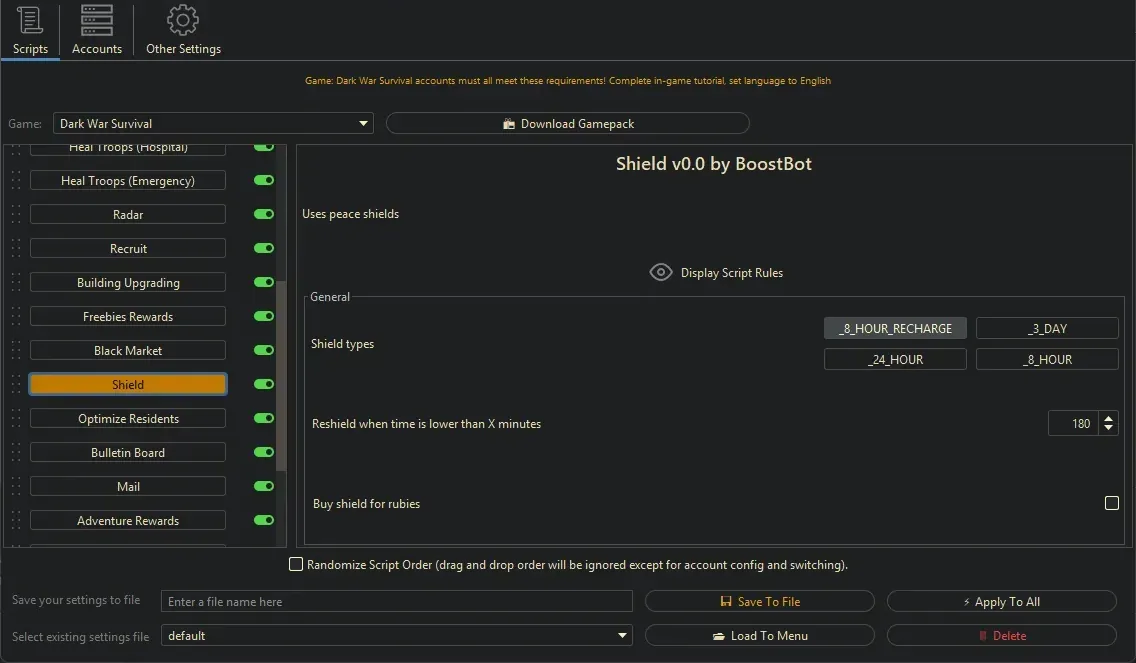Click Load To Menu button
The width and height of the screenshot is (1136, 663).
click(x=759, y=635)
